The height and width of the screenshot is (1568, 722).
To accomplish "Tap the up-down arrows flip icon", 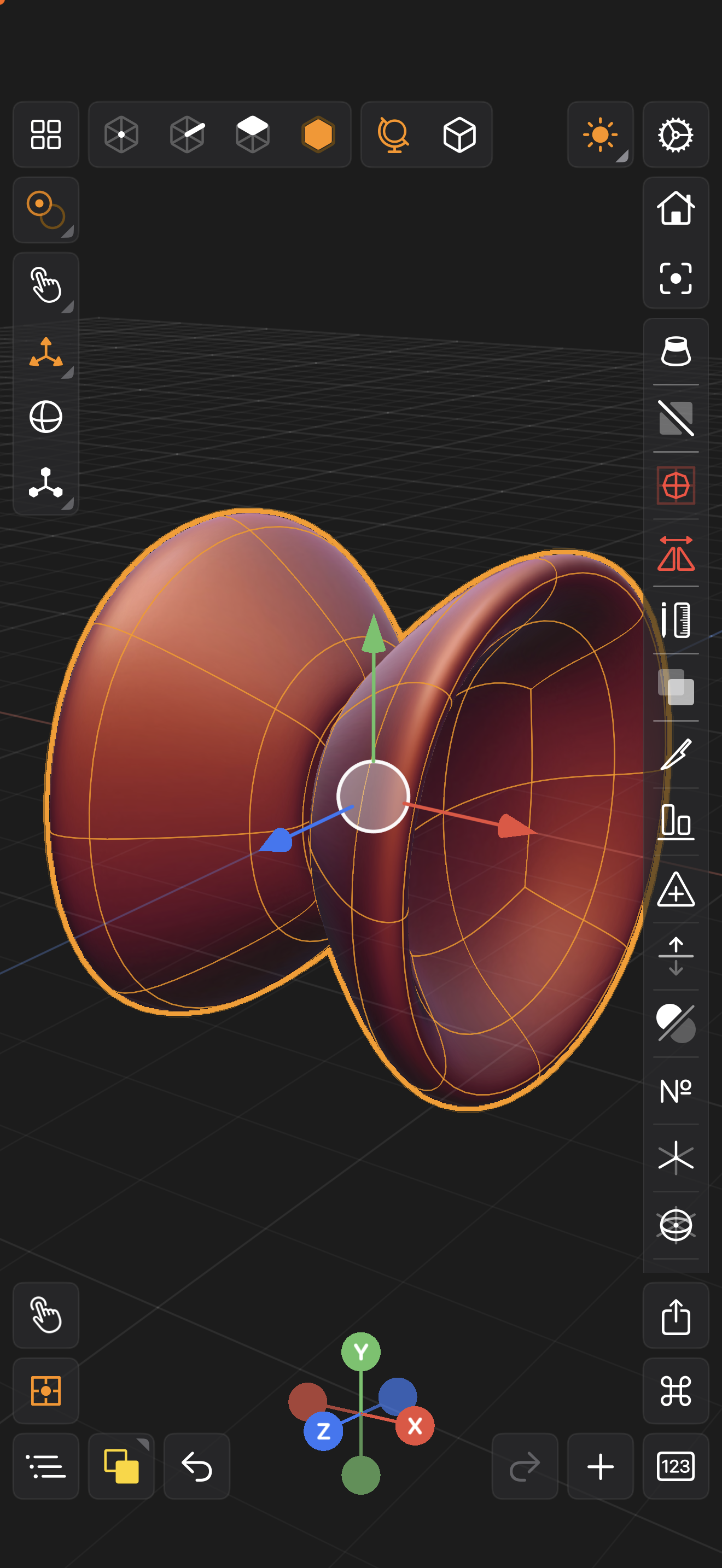I will 676,956.
